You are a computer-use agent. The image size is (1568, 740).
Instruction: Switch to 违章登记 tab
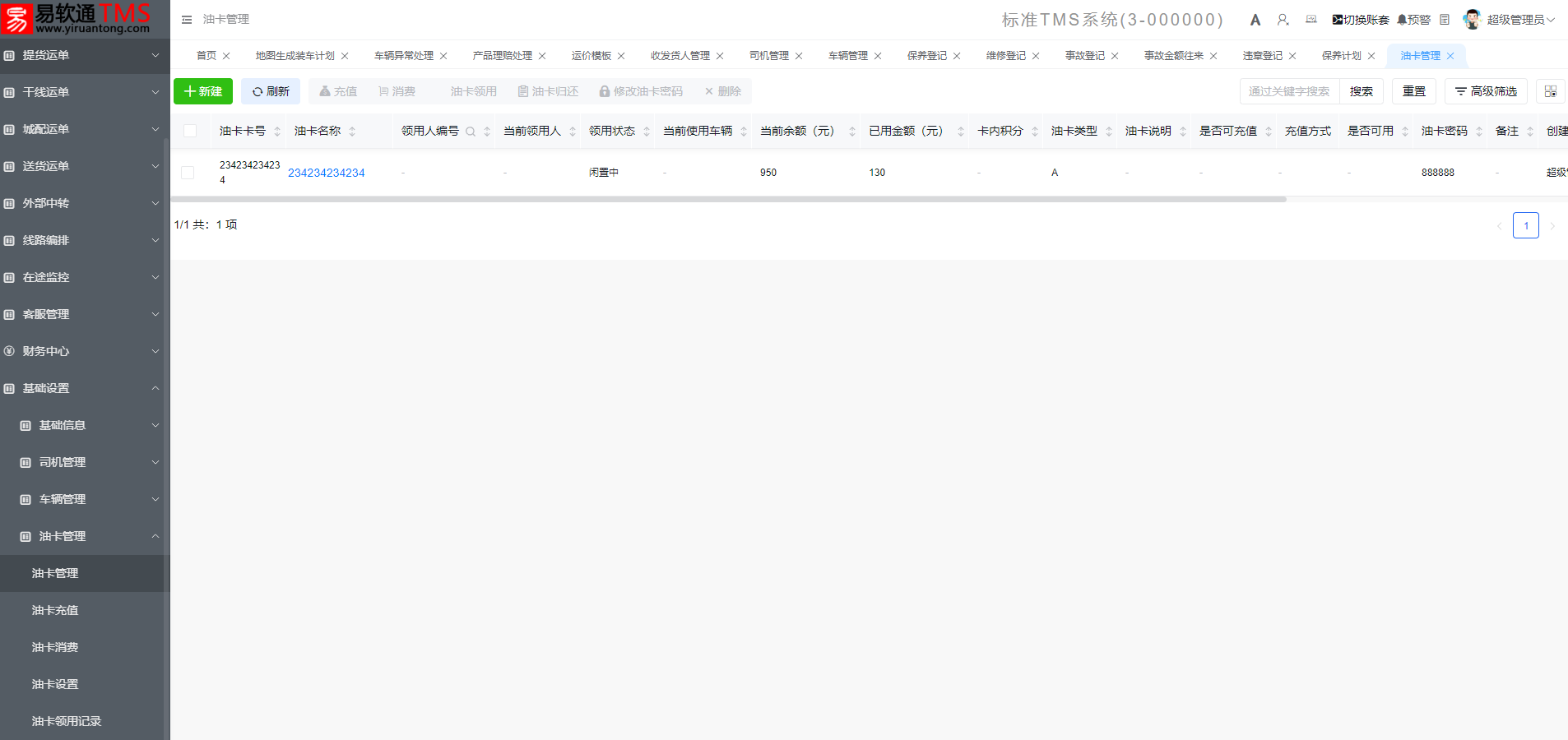[x=1262, y=56]
